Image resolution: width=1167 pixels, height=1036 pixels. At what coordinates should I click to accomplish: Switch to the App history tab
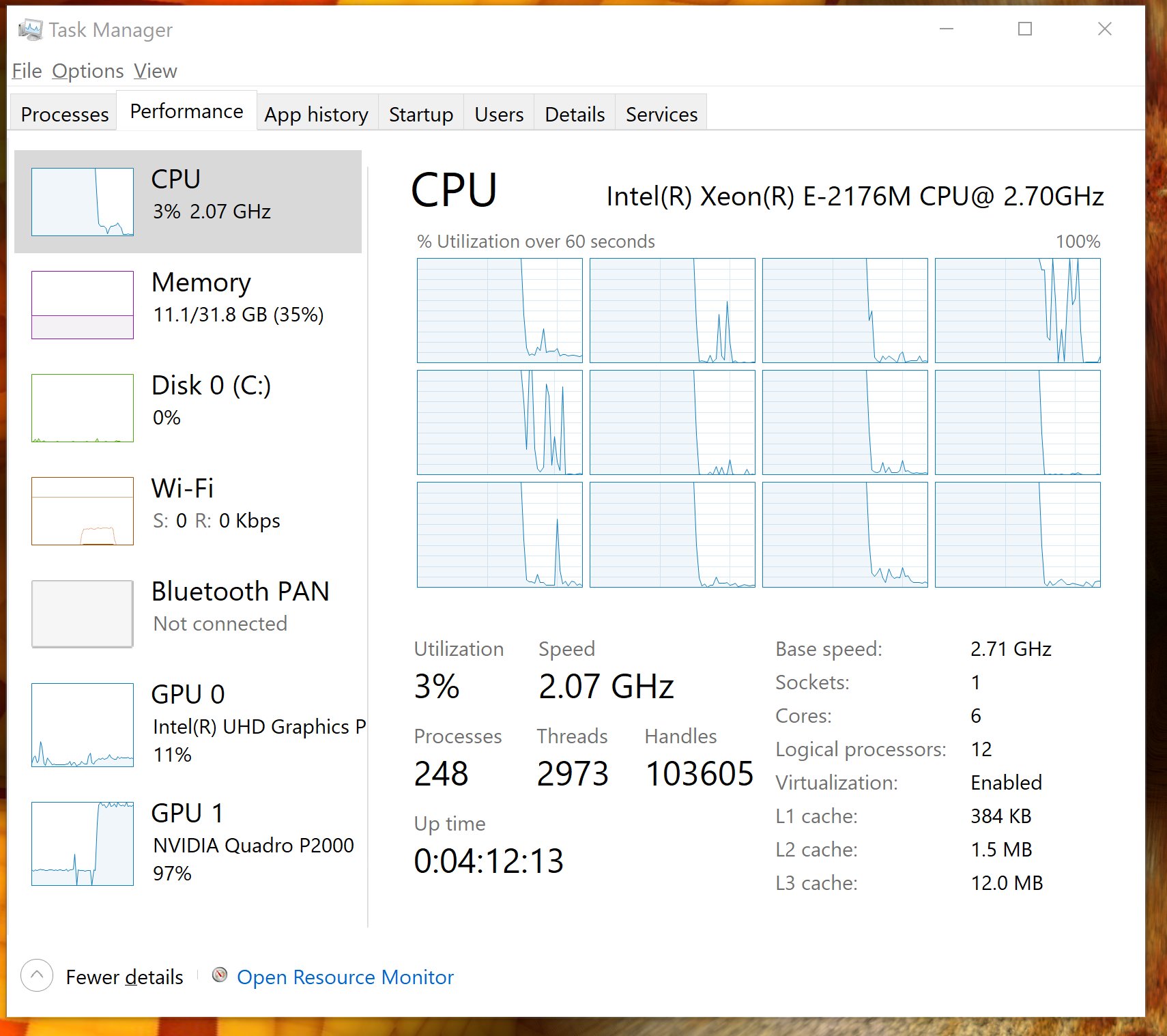click(317, 114)
